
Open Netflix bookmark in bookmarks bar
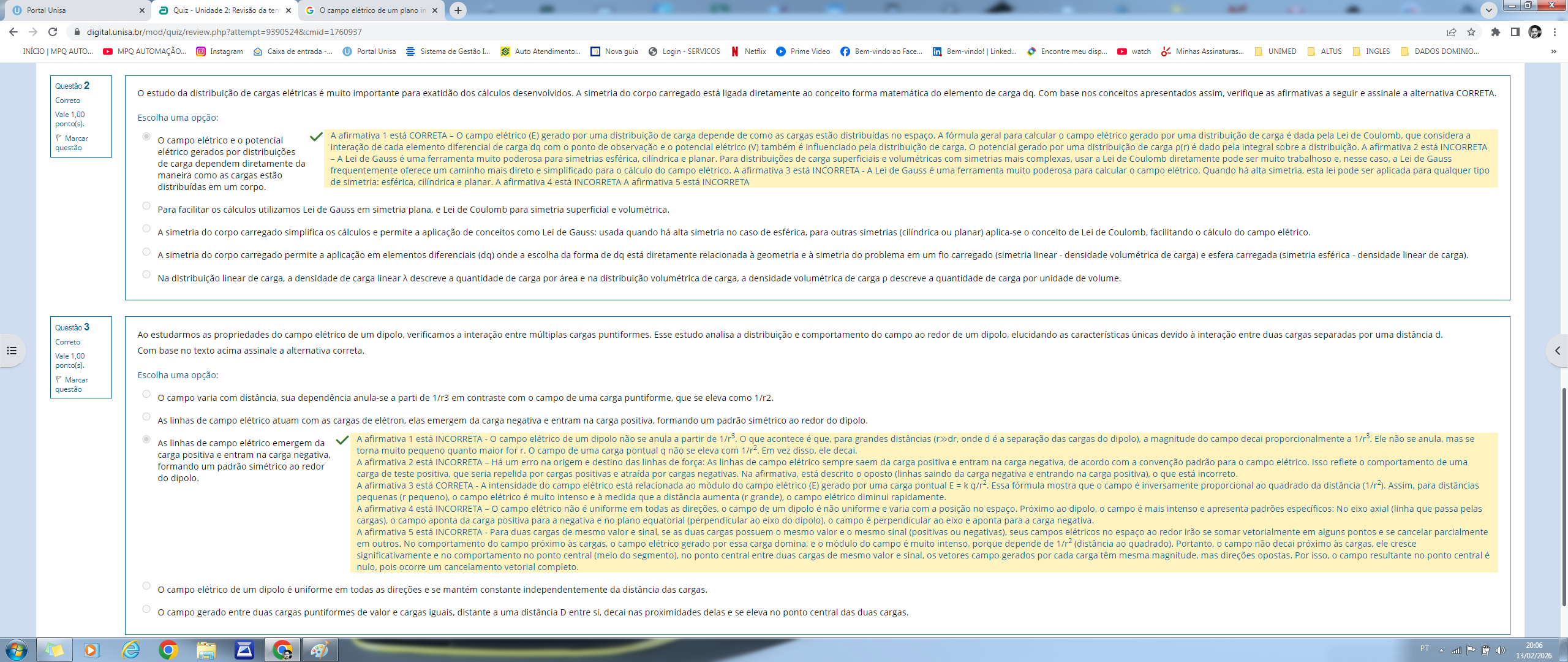click(x=748, y=51)
